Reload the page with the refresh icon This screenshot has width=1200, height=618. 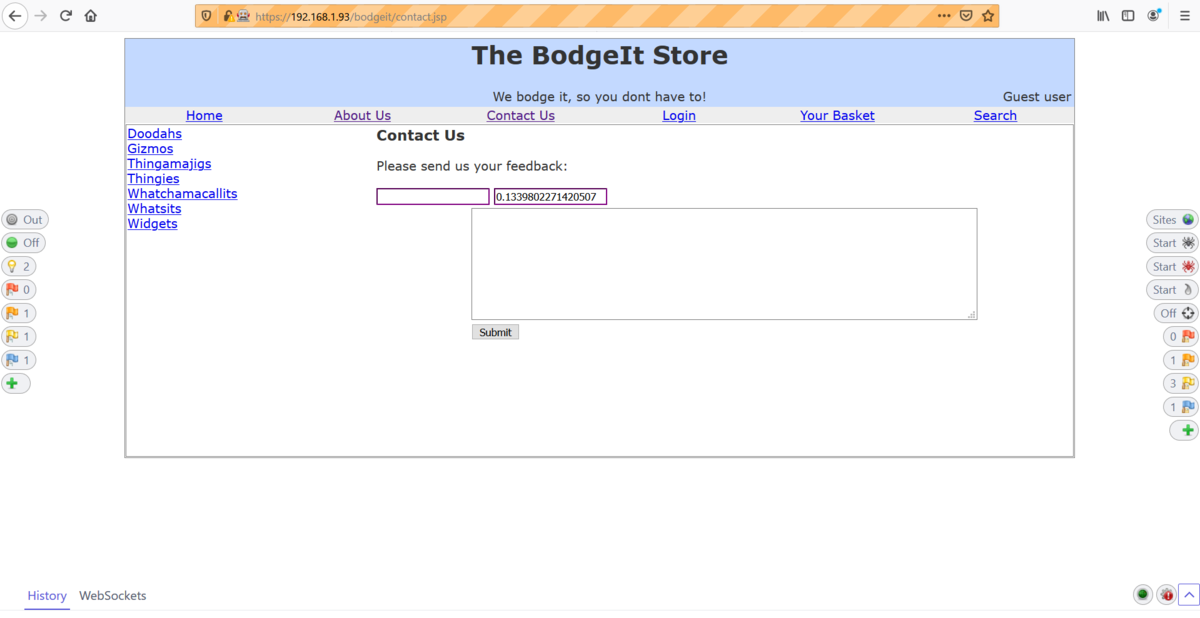(66, 16)
